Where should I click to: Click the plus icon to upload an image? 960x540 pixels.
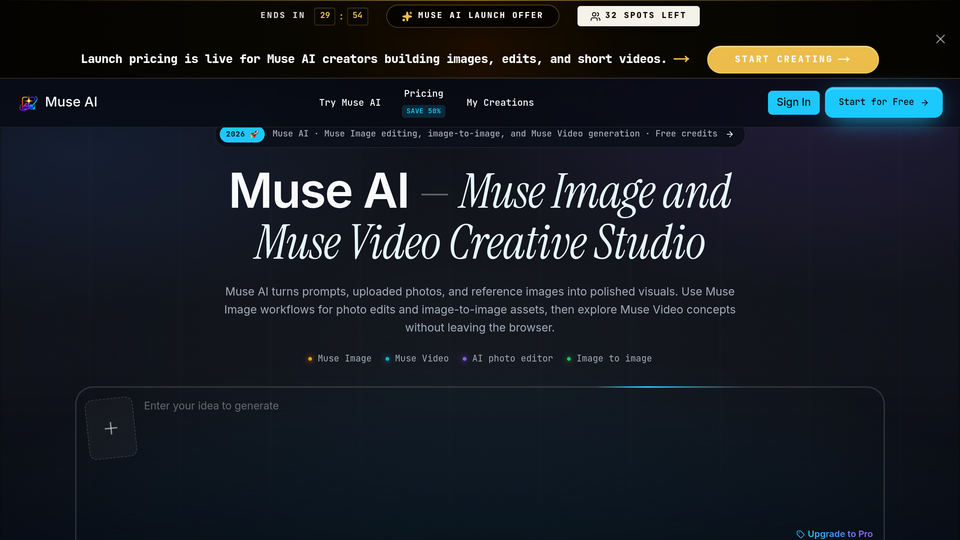tap(111, 428)
